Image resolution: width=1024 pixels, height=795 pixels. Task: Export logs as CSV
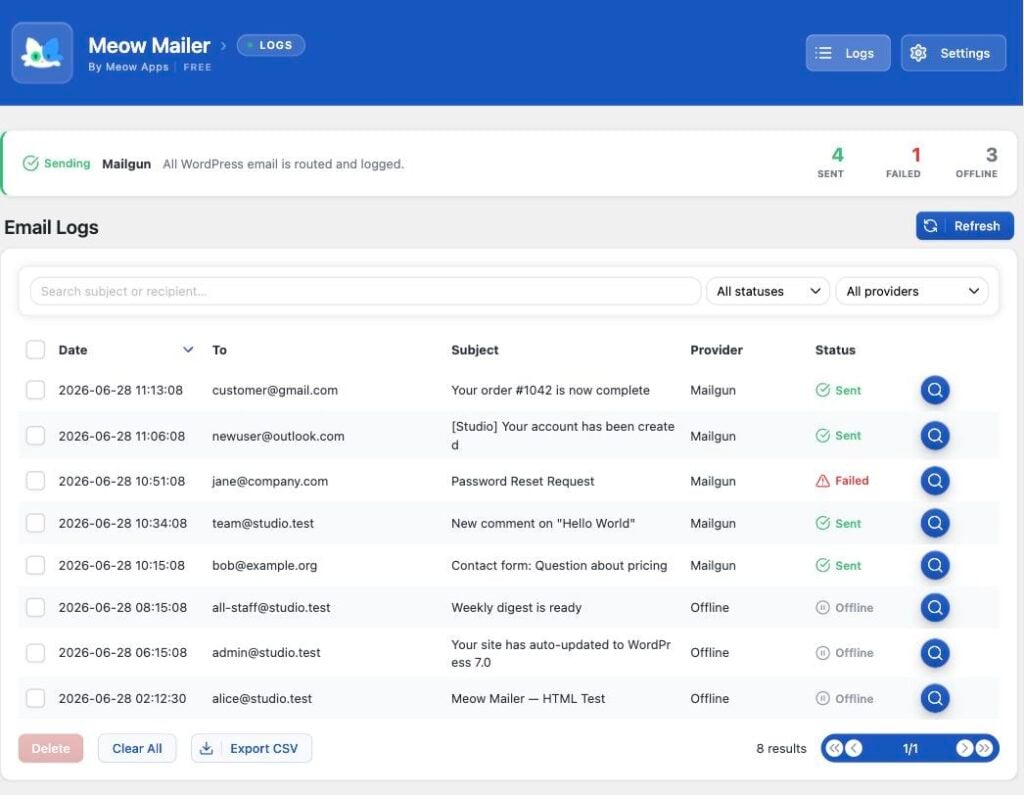pyautogui.click(x=251, y=748)
